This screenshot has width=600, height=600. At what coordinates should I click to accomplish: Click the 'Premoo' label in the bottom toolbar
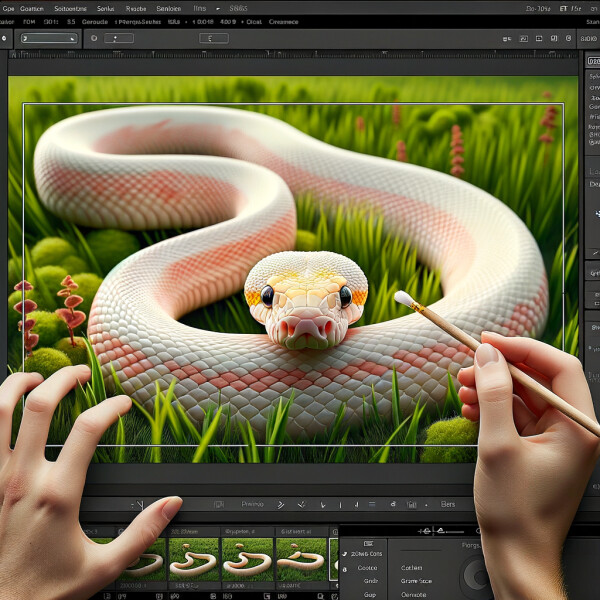[252, 504]
